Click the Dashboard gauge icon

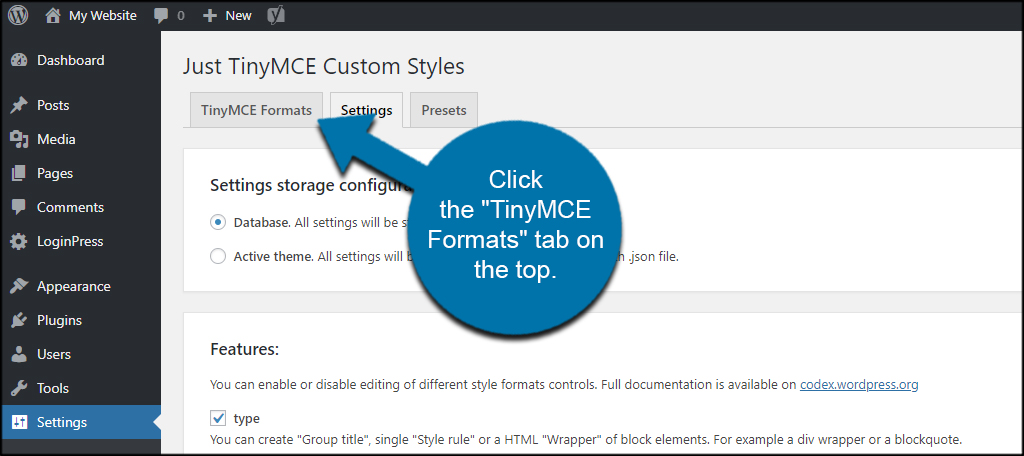tap(19, 60)
